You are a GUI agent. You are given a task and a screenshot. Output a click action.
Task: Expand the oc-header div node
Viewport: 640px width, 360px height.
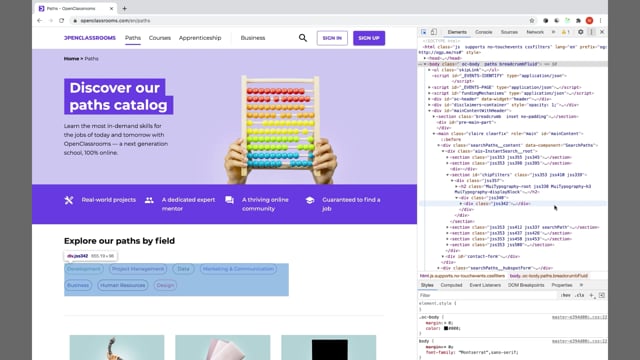pos(429,99)
